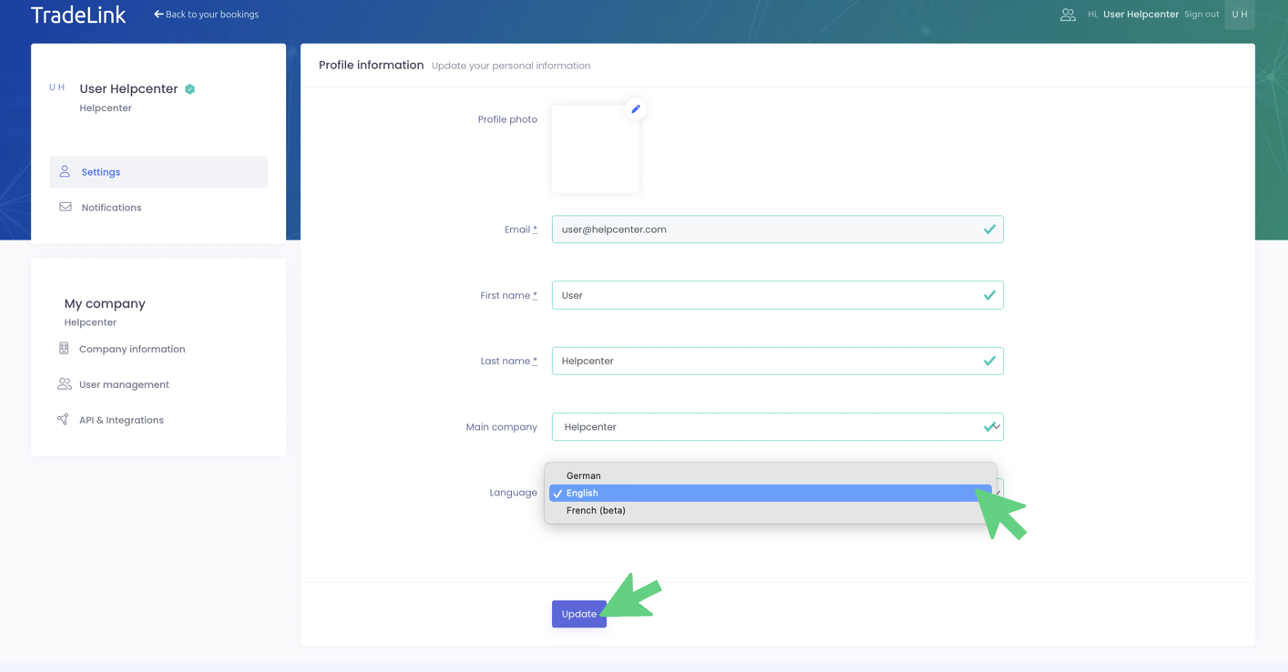Viewport: 1288px width, 672px height.
Task: Click the users icon in top header
Action: tap(1067, 15)
